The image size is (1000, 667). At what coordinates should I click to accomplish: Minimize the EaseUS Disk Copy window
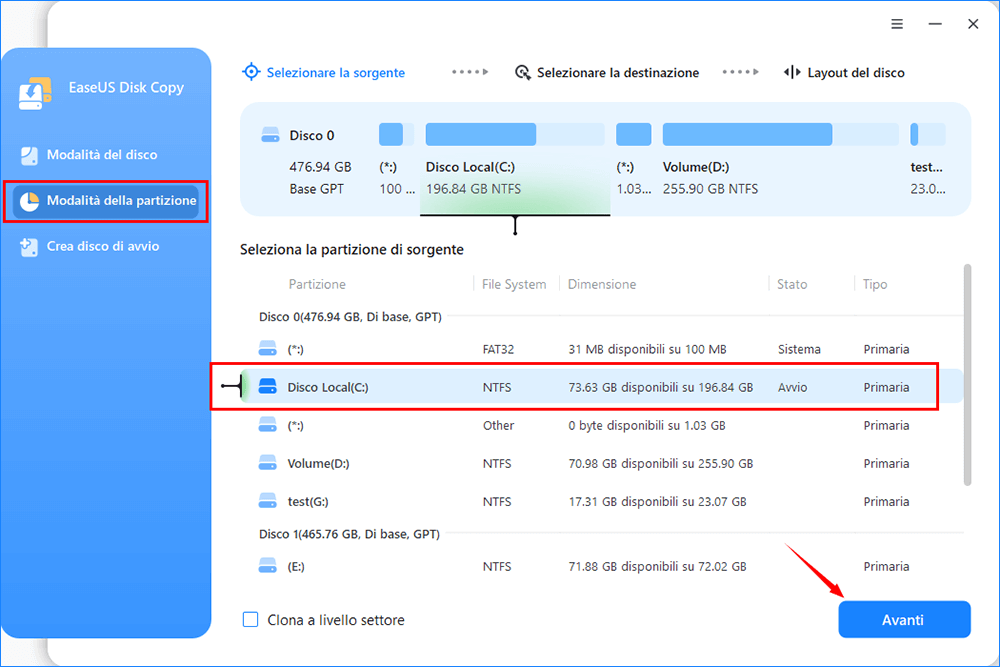[x=935, y=24]
